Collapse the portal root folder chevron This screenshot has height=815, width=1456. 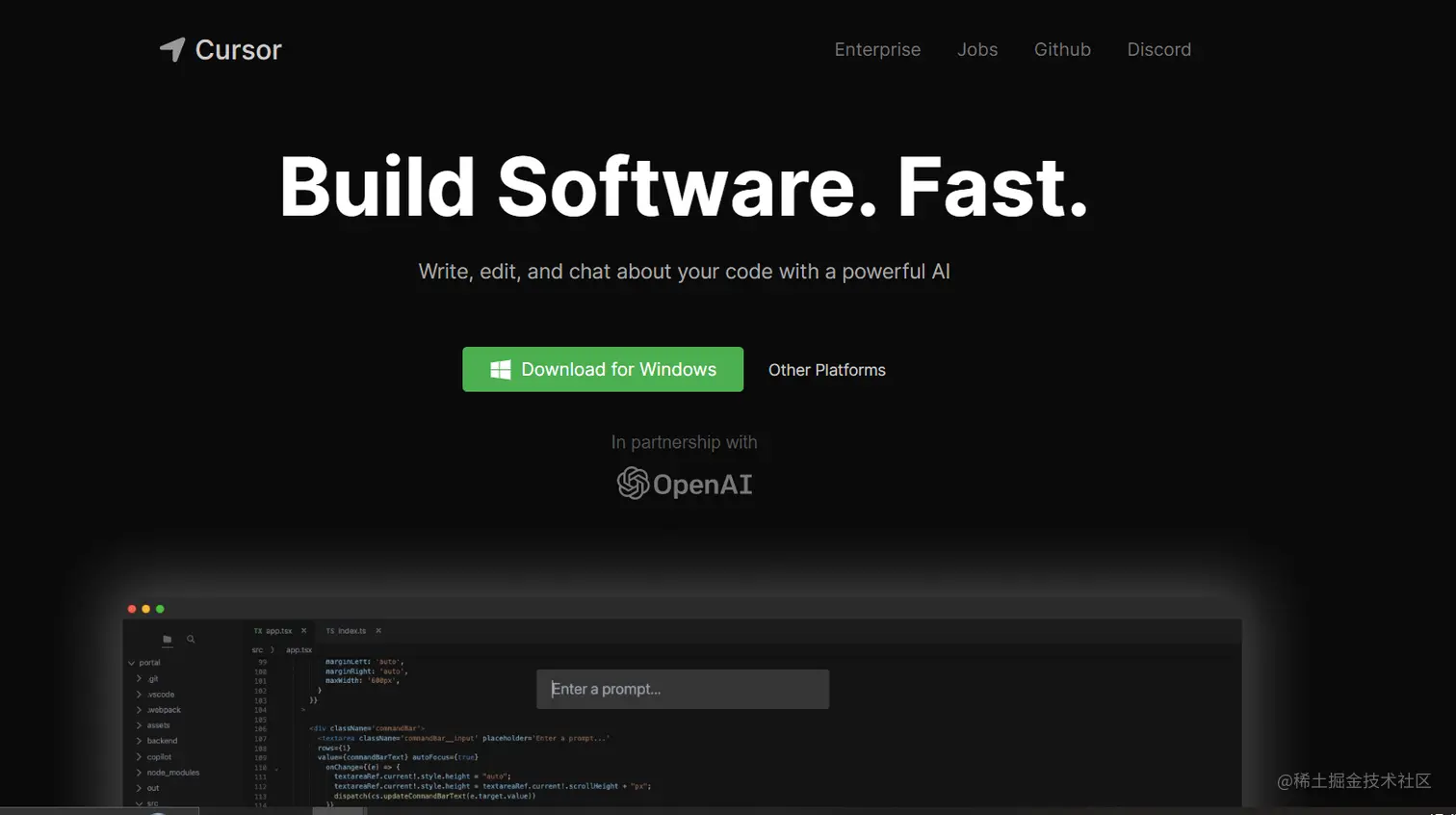[132, 663]
